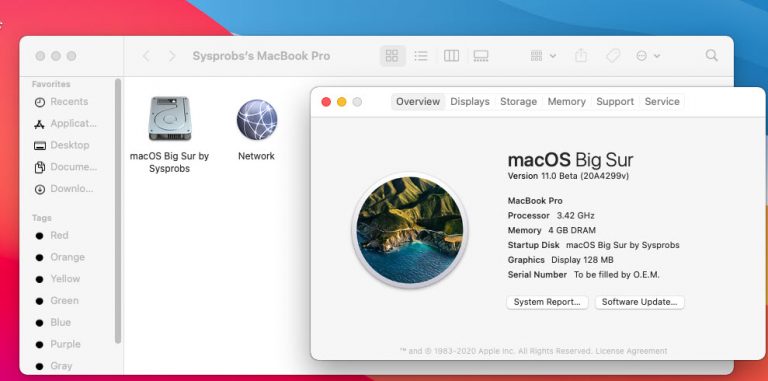Go forward with Finder's right chevron
This screenshot has height=381, width=768.
(x=172, y=56)
